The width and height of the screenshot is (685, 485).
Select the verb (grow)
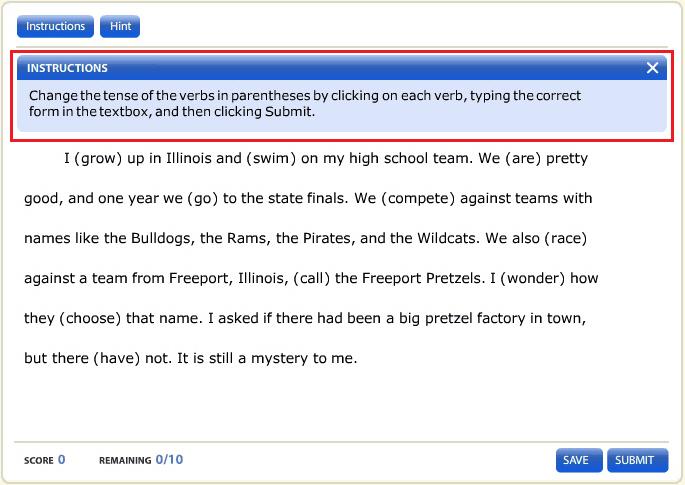pos(100,159)
